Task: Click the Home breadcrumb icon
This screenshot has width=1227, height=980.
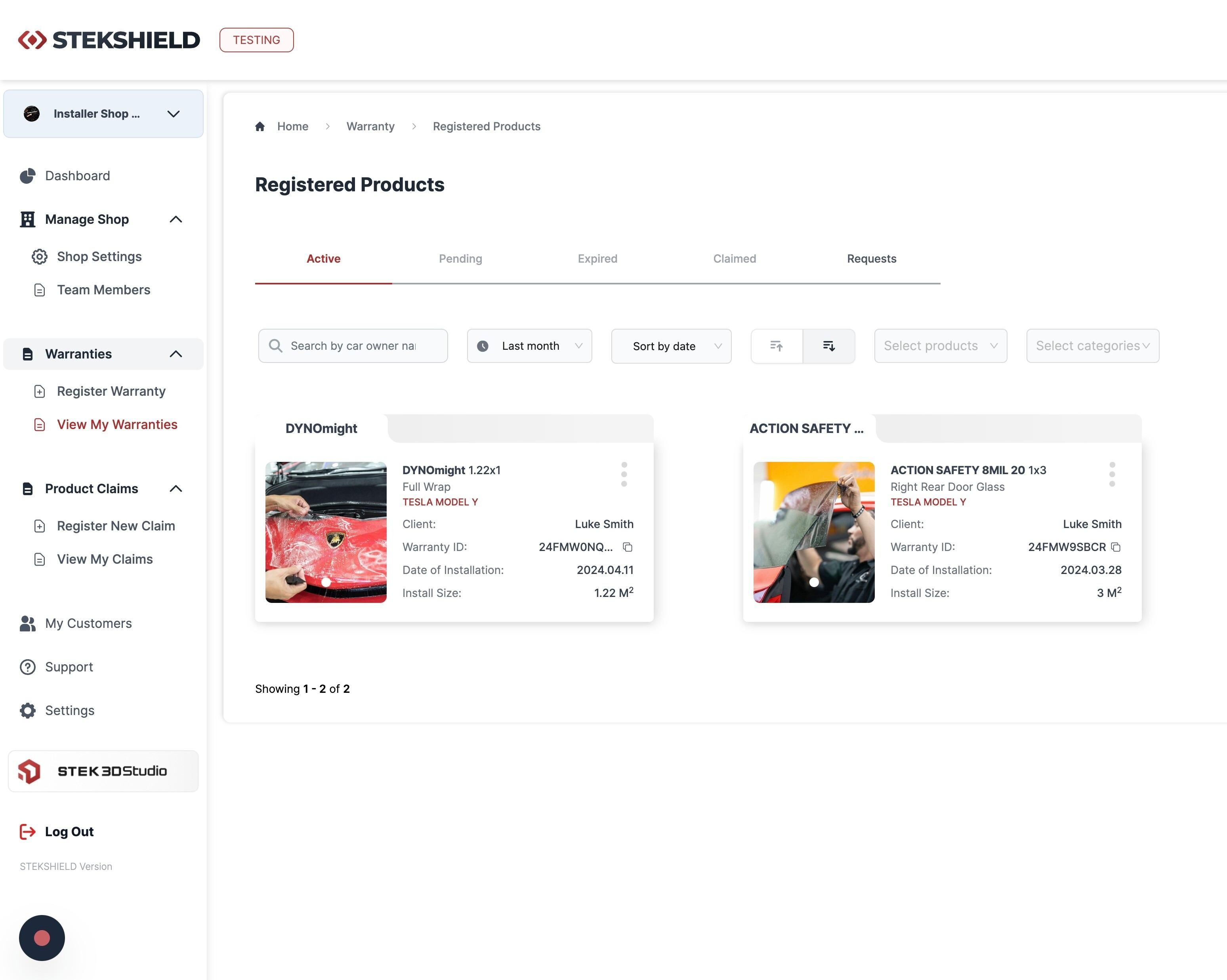Action: coord(260,126)
